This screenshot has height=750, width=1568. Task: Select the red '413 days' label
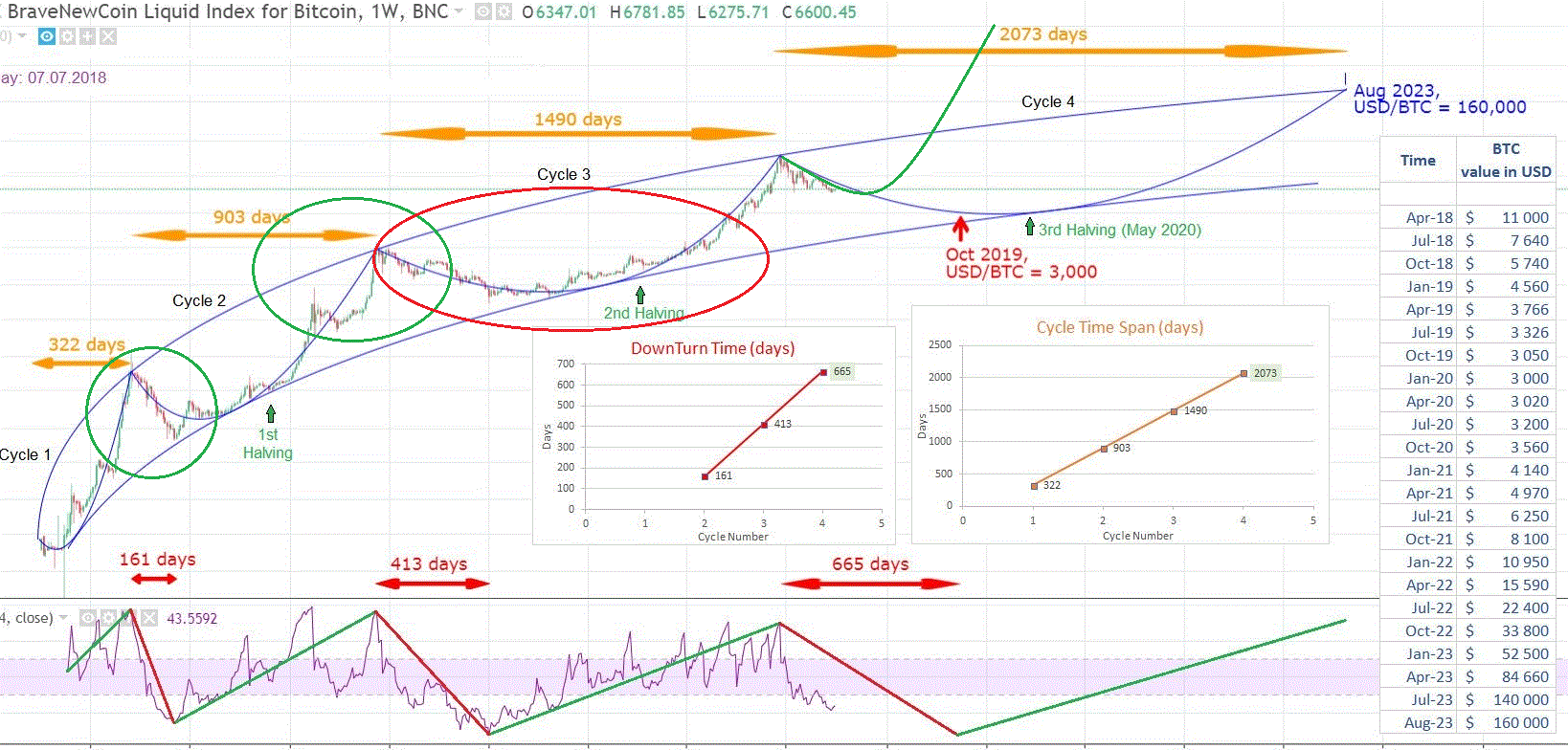pos(429,564)
